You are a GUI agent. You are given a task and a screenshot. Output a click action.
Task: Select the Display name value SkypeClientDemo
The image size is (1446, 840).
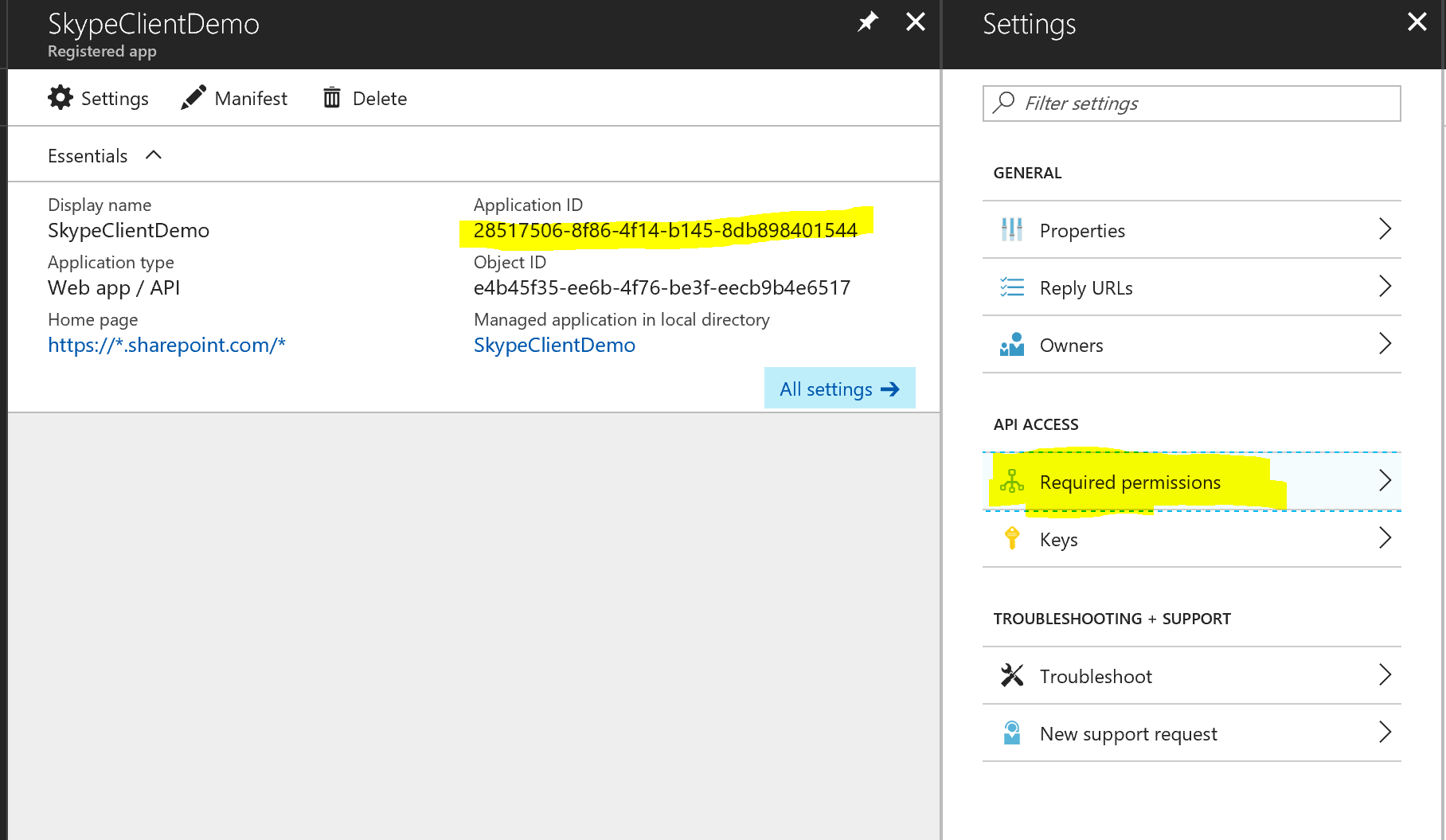[128, 230]
